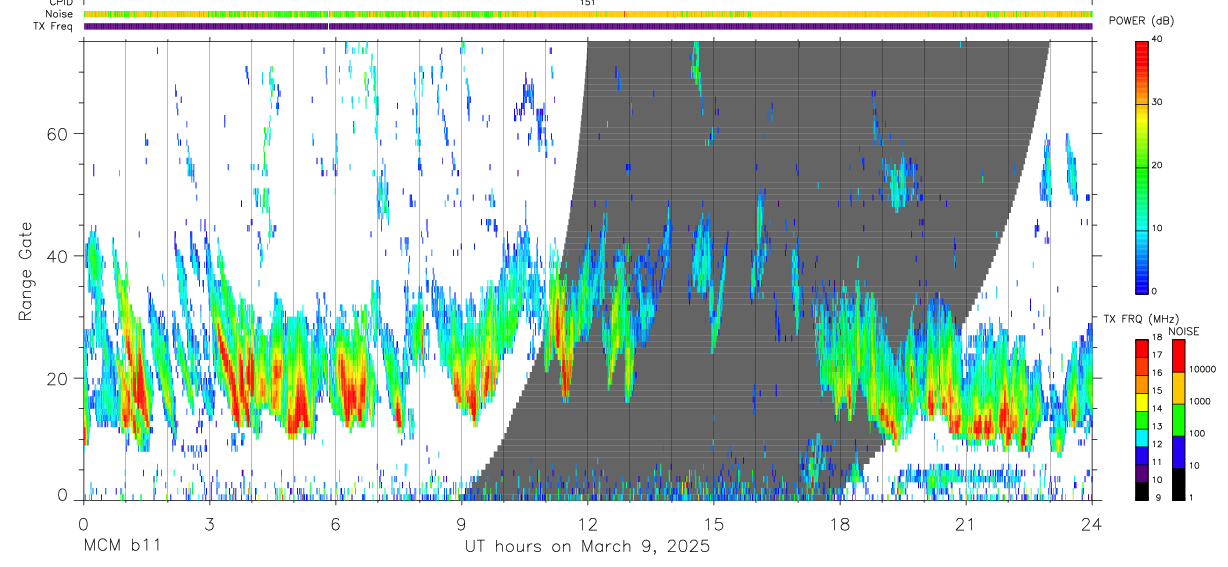Click the 'NOISE' legend title
The width and height of the screenshot is (1228, 567).
[1182, 331]
